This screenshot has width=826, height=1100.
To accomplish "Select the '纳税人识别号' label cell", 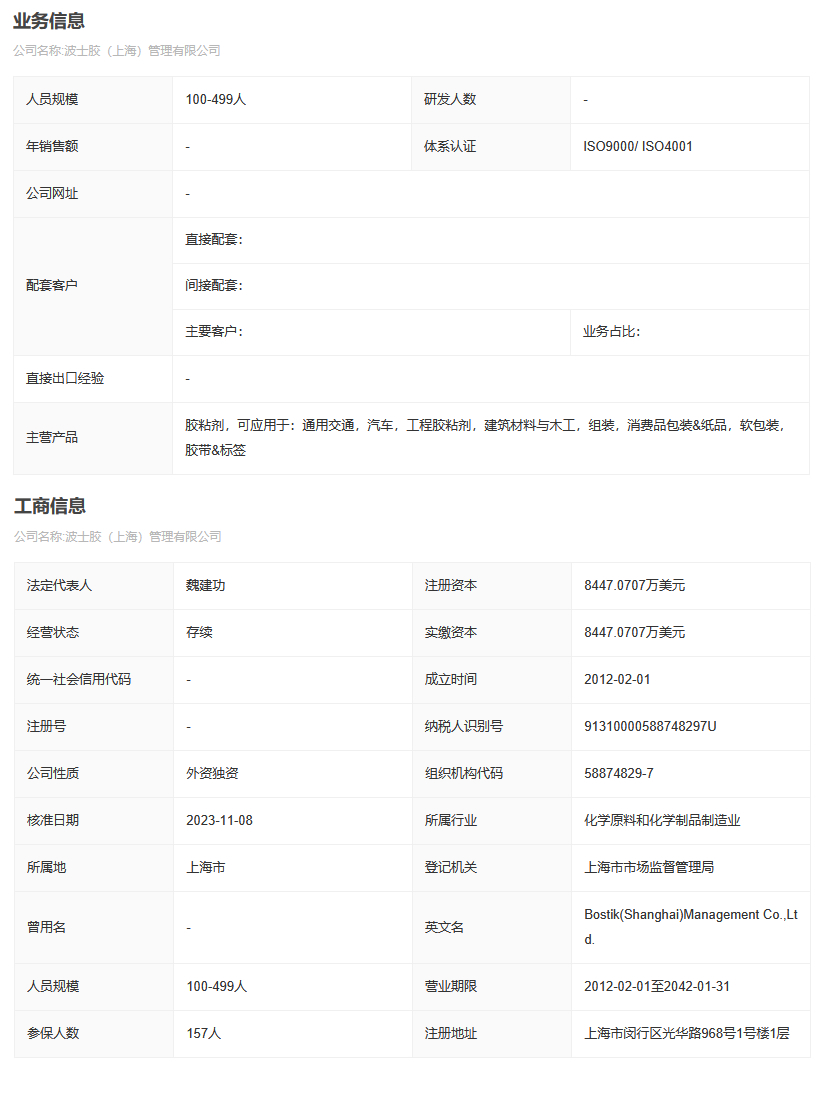I will click(x=491, y=727).
